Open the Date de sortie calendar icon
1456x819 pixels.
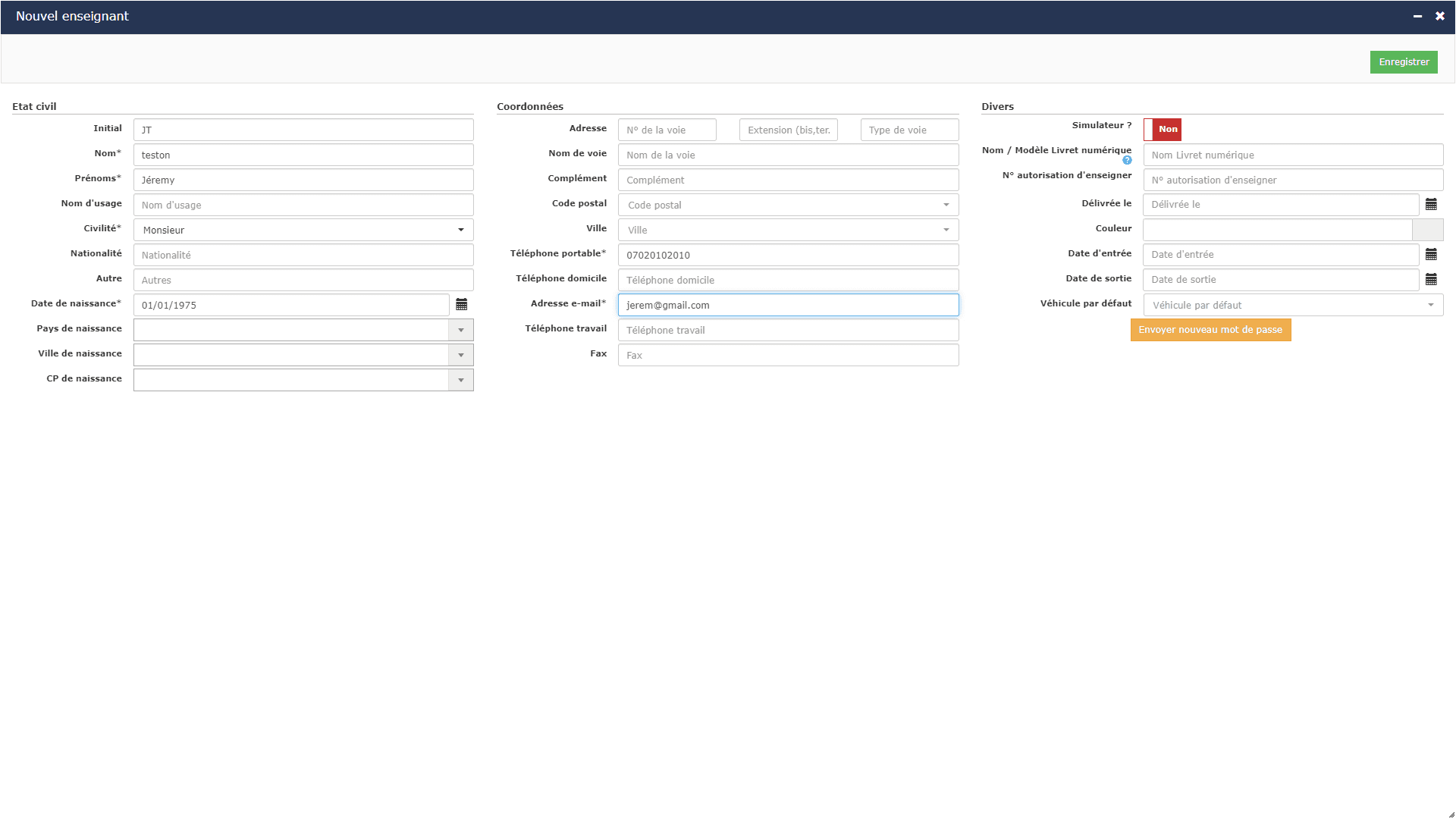1431,280
